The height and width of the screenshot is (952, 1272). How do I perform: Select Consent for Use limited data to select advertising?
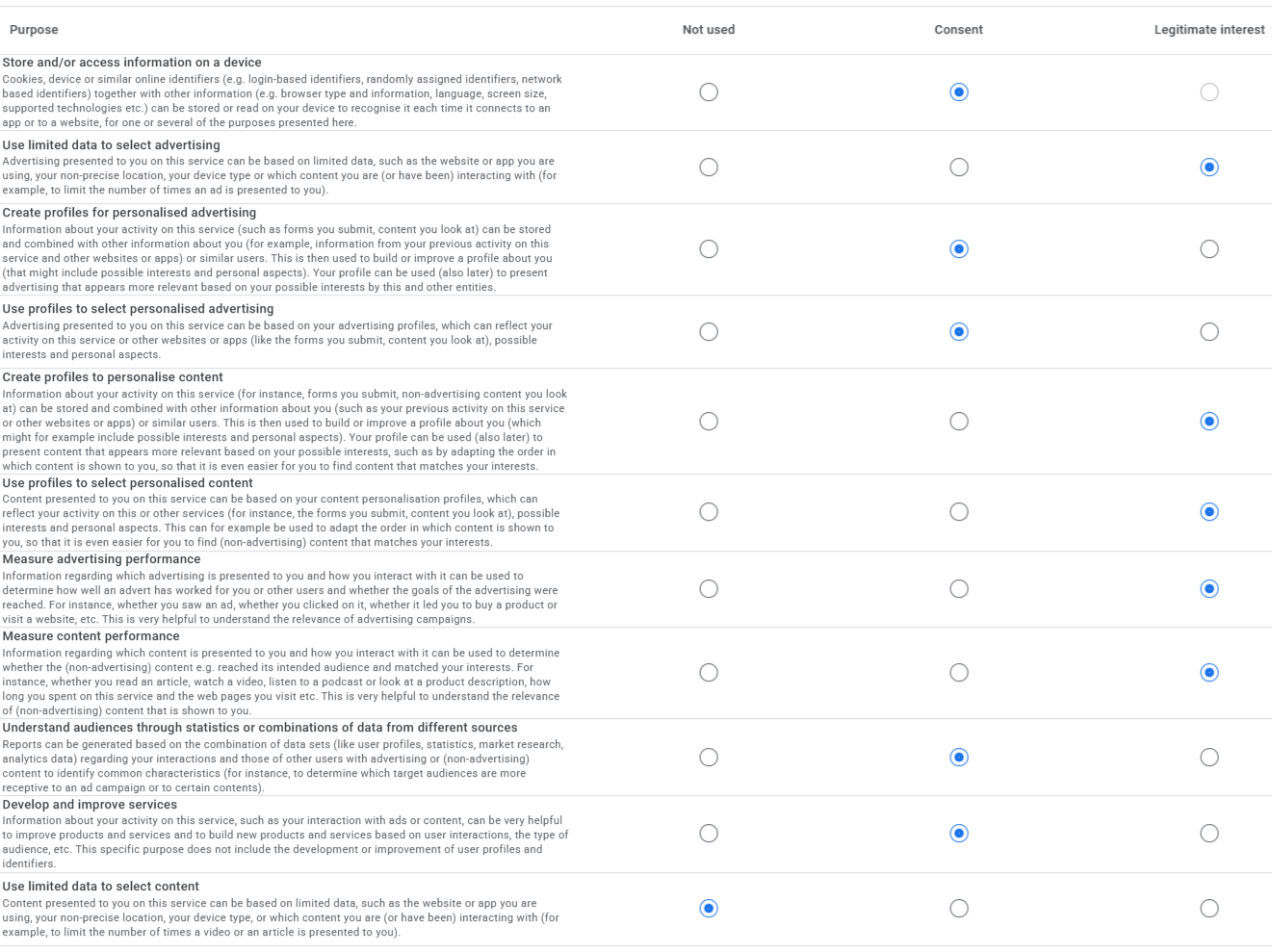pyautogui.click(x=959, y=167)
